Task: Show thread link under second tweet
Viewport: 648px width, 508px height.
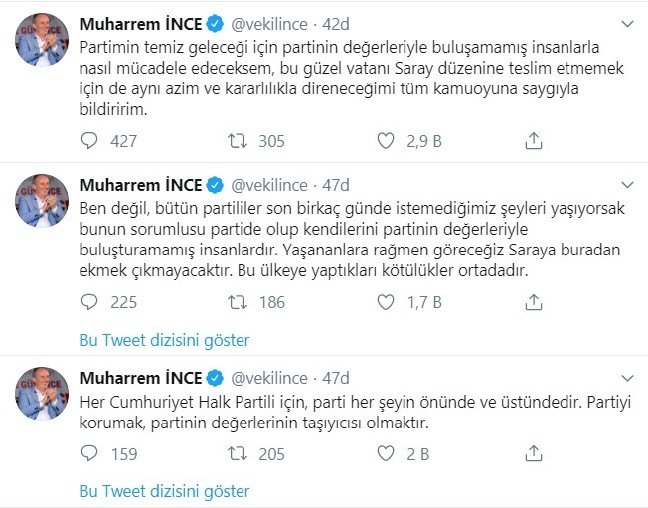Action: (164, 340)
